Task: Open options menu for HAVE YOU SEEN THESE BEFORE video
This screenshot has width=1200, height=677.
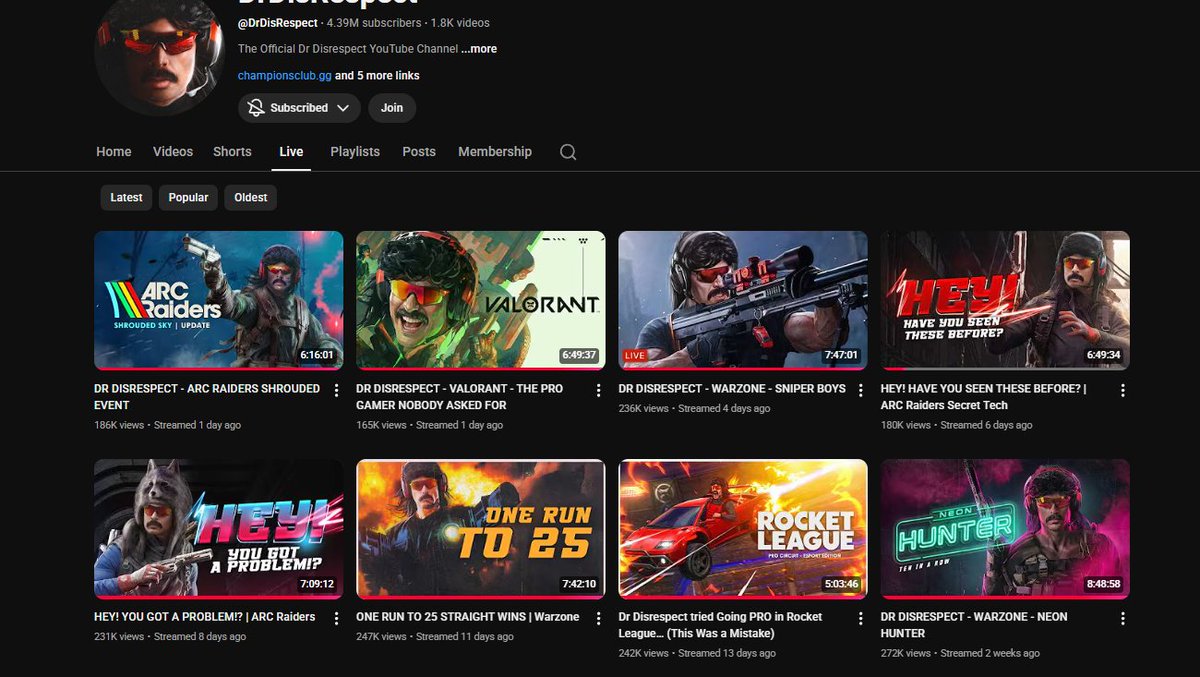Action: pyautogui.click(x=1123, y=390)
